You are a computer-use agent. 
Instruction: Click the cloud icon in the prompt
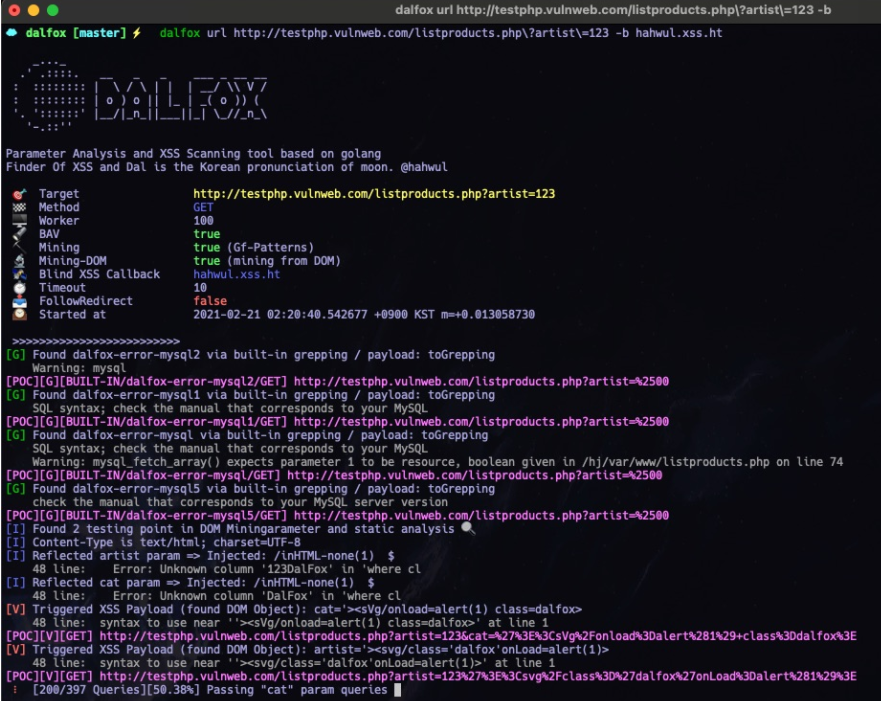click(11, 33)
